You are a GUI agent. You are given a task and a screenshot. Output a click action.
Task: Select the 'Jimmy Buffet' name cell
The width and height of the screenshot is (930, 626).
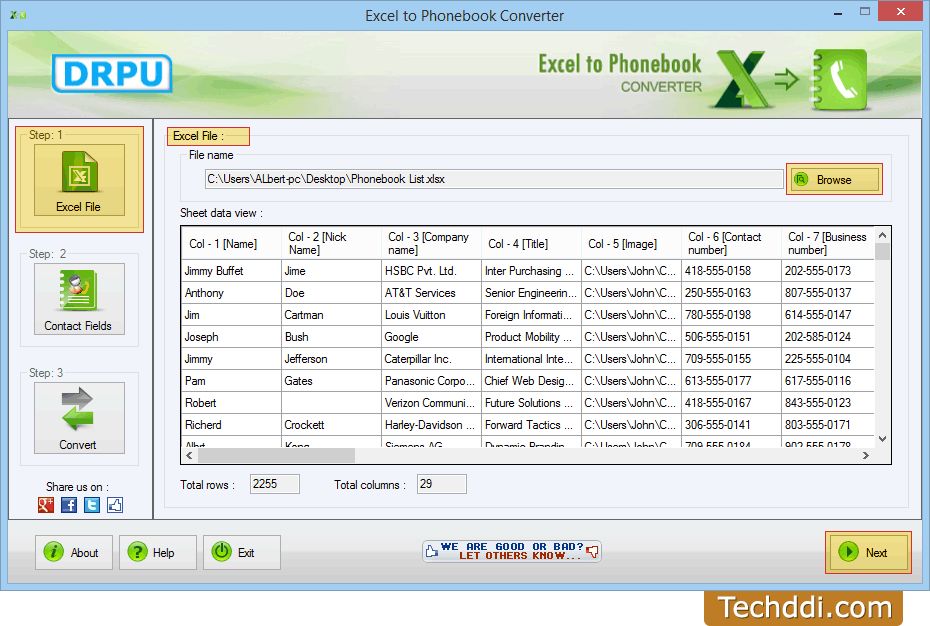pyautogui.click(x=231, y=271)
